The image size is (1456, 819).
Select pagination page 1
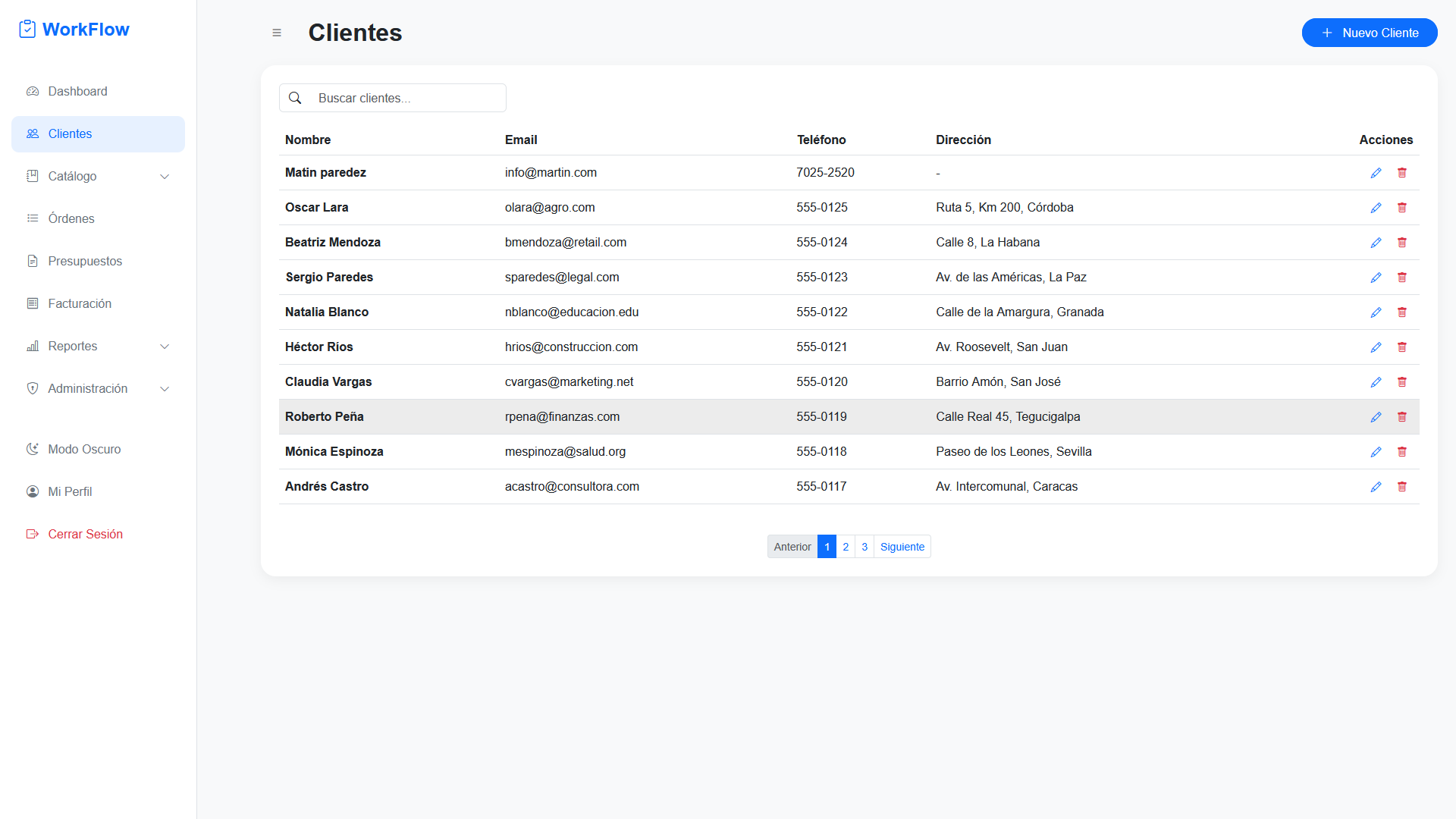click(x=827, y=547)
